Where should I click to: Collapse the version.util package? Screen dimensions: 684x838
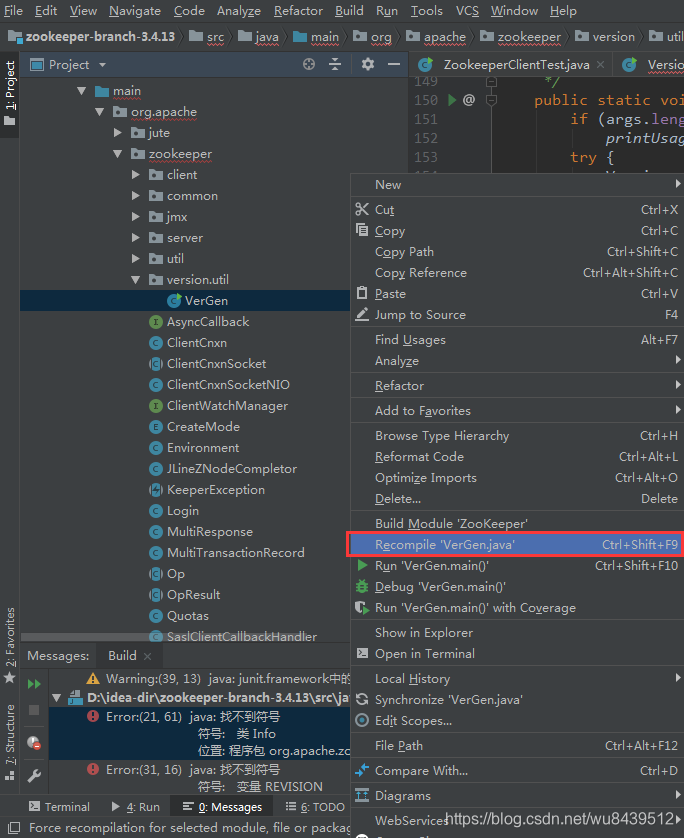click(136, 280)
